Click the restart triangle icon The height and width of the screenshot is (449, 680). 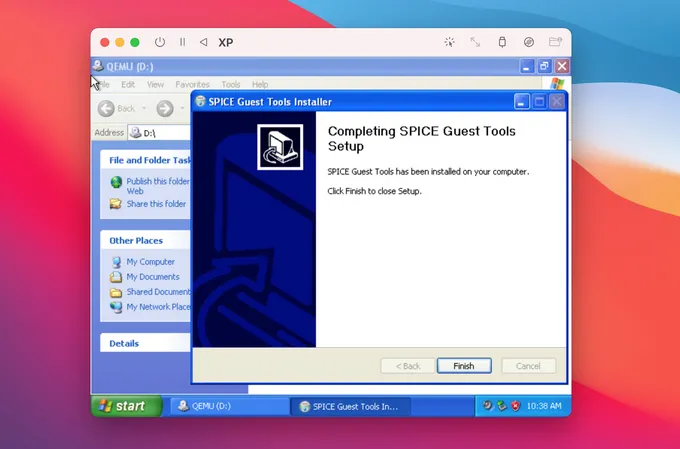click(x=203, y=42)
